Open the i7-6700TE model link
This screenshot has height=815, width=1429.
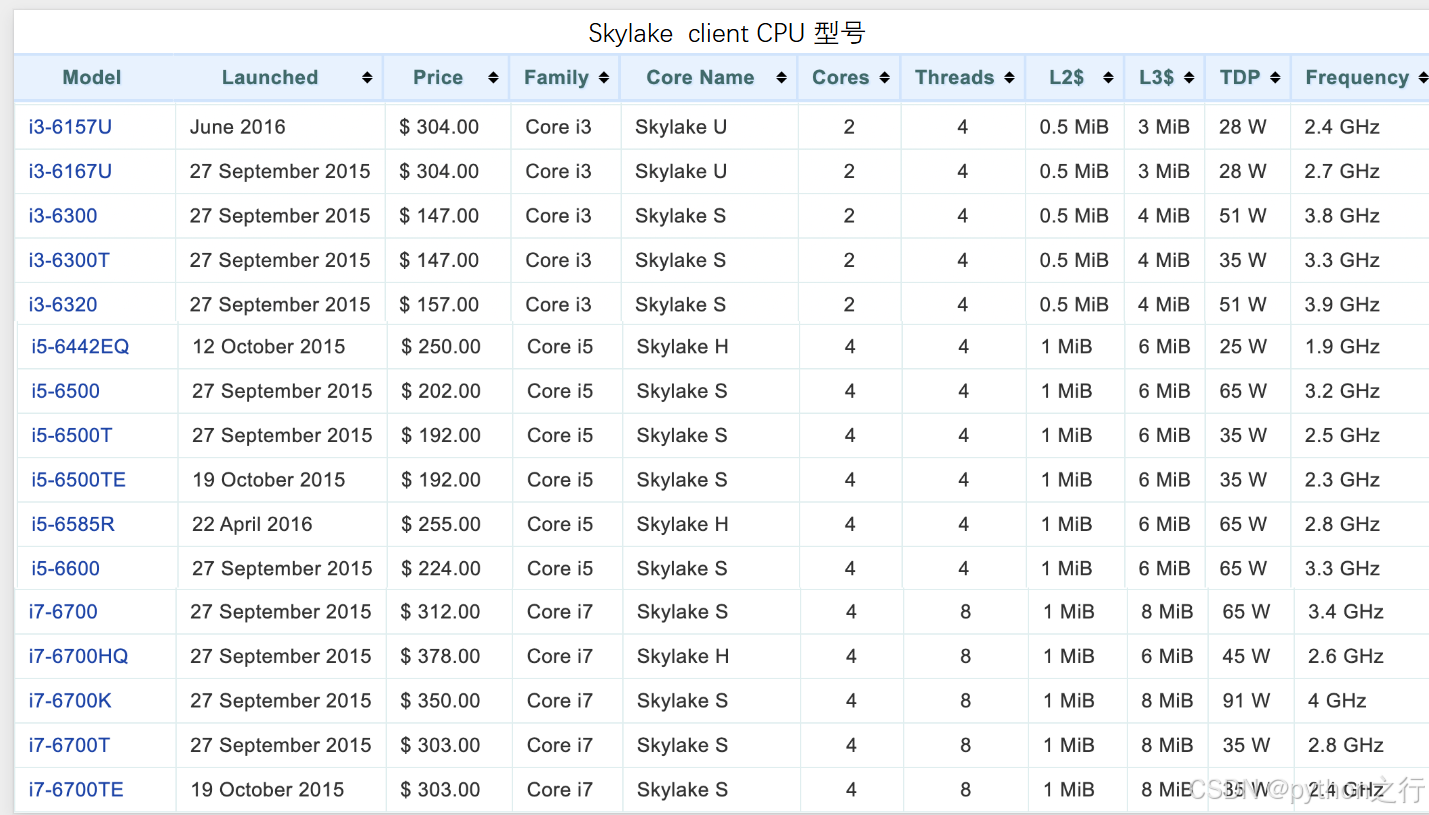(76, 790)
